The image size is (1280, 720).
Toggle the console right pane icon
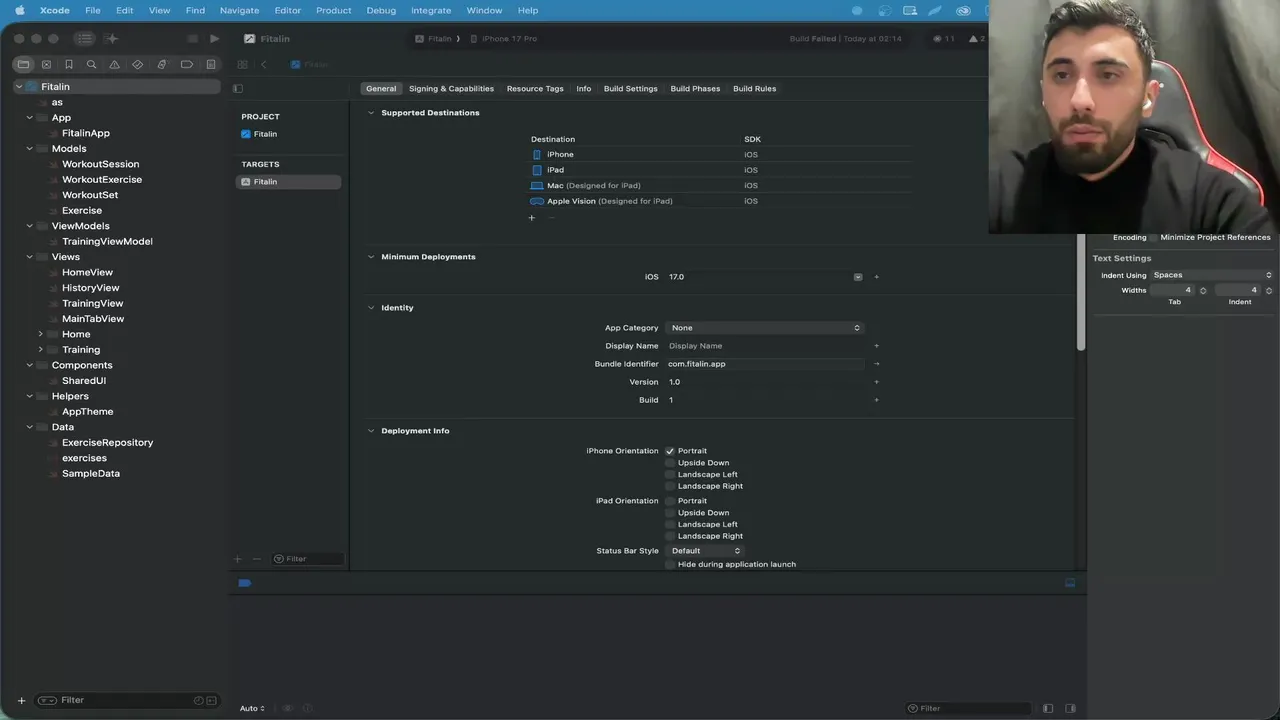[x=1070, y=708]
